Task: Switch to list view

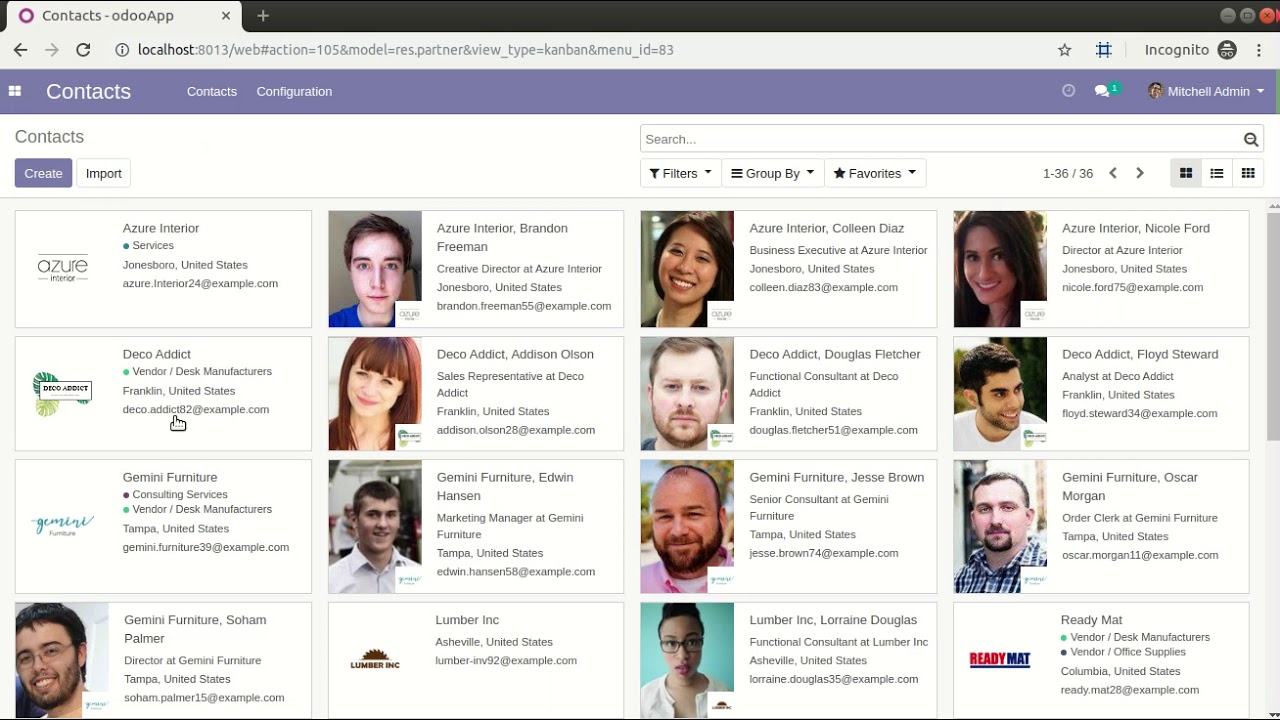Action: click(1216, 173)
